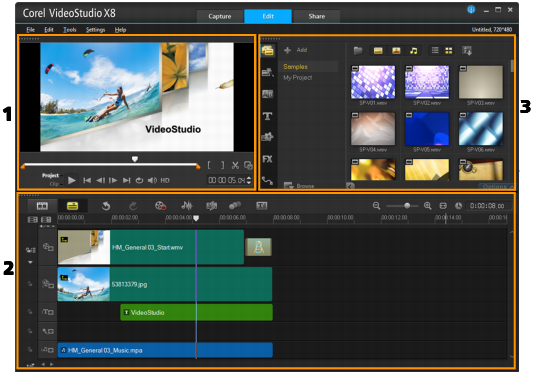Open the Track Motion icon

[235, 205]
